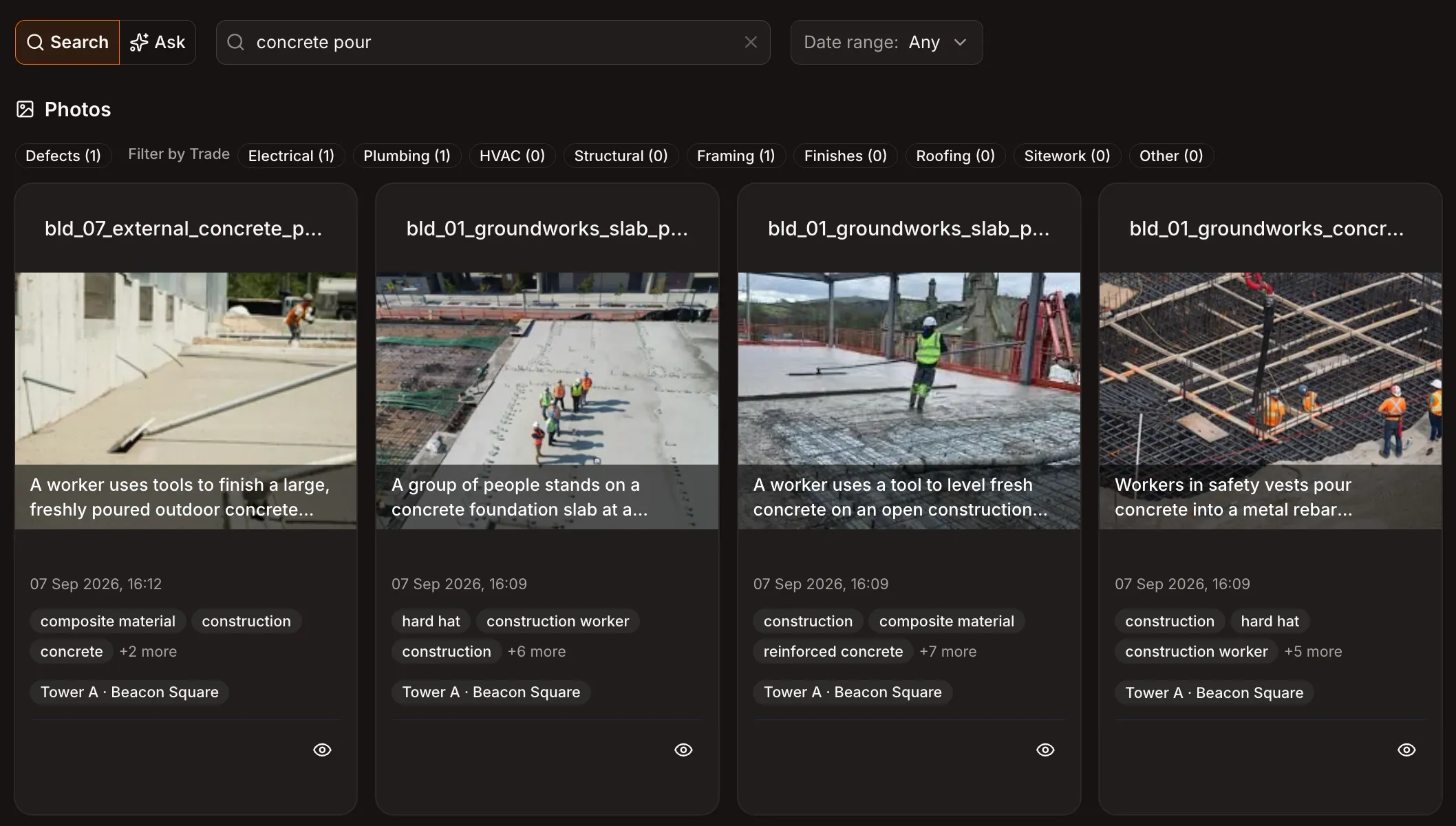Filter by Electrical (1) trade

(x=291, y=156)
